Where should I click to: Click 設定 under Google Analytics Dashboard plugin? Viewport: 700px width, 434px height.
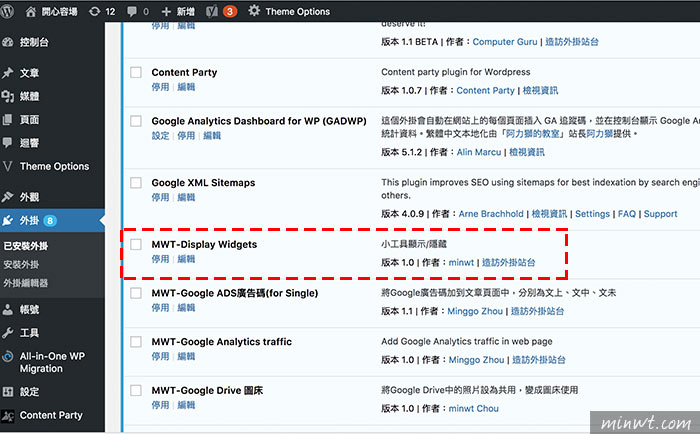tap(160, 136)
